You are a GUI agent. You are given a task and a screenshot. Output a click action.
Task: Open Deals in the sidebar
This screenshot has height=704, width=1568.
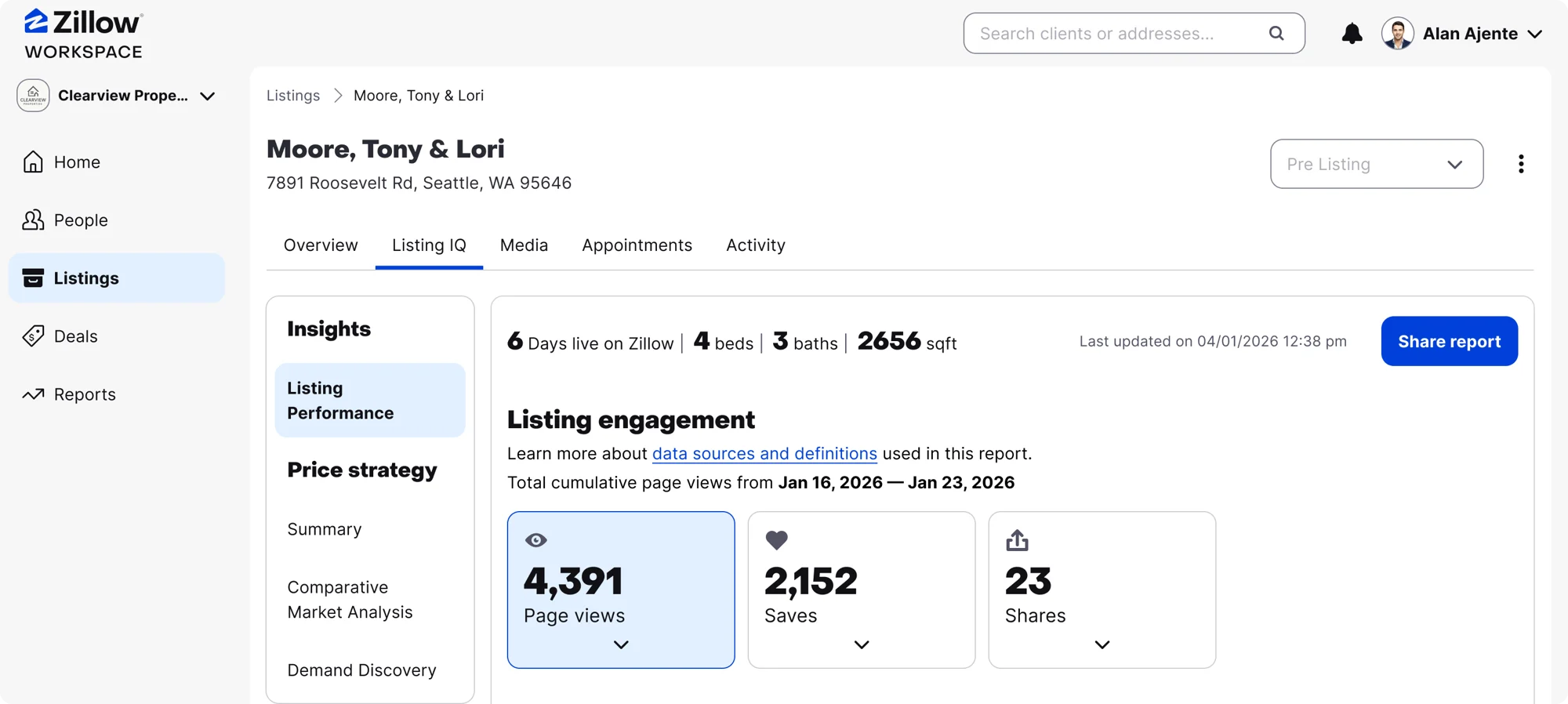pos(116,336)
